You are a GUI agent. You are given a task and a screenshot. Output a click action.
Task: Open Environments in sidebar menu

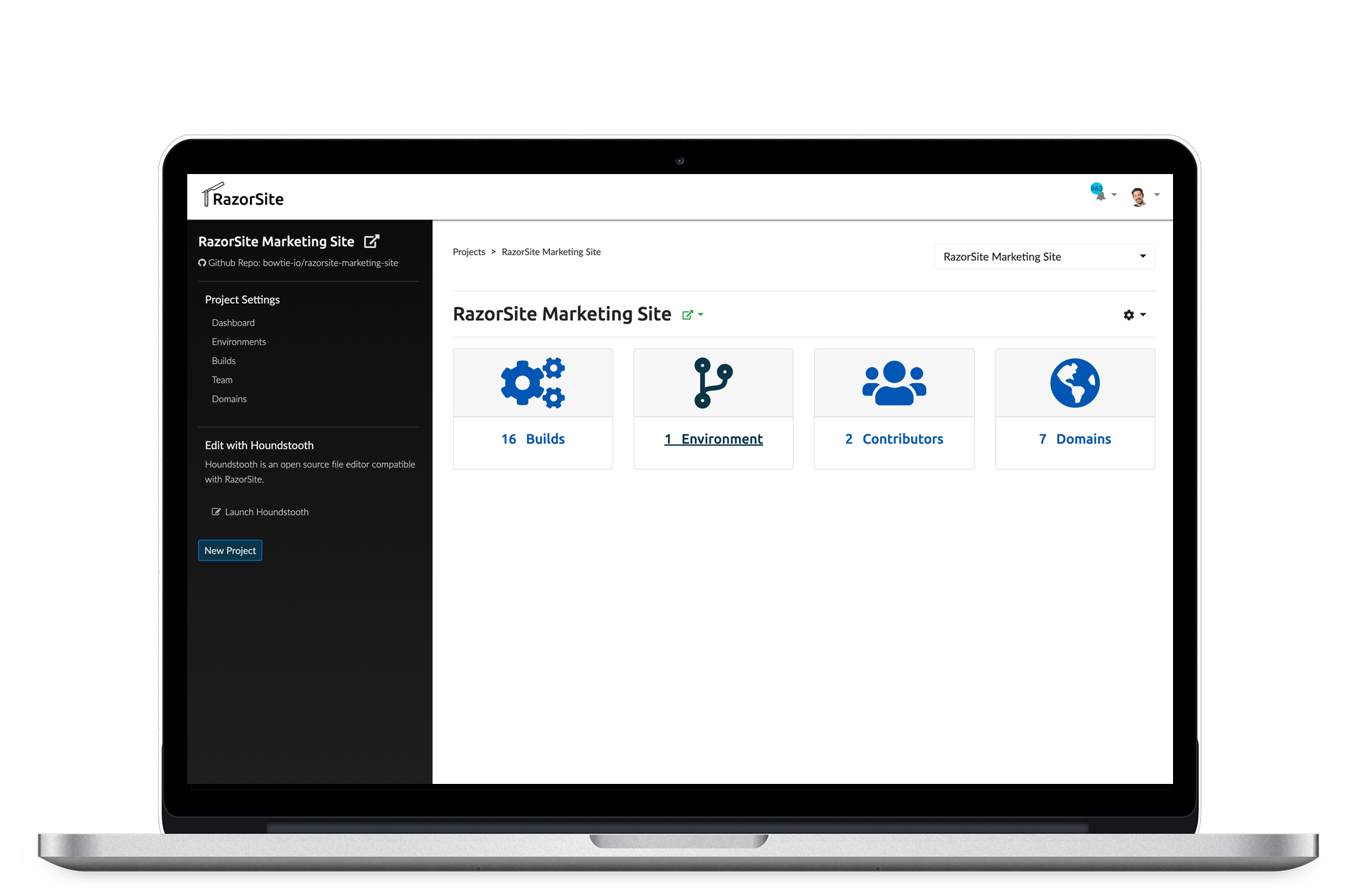pyautogui.click(x=239, y=342)
